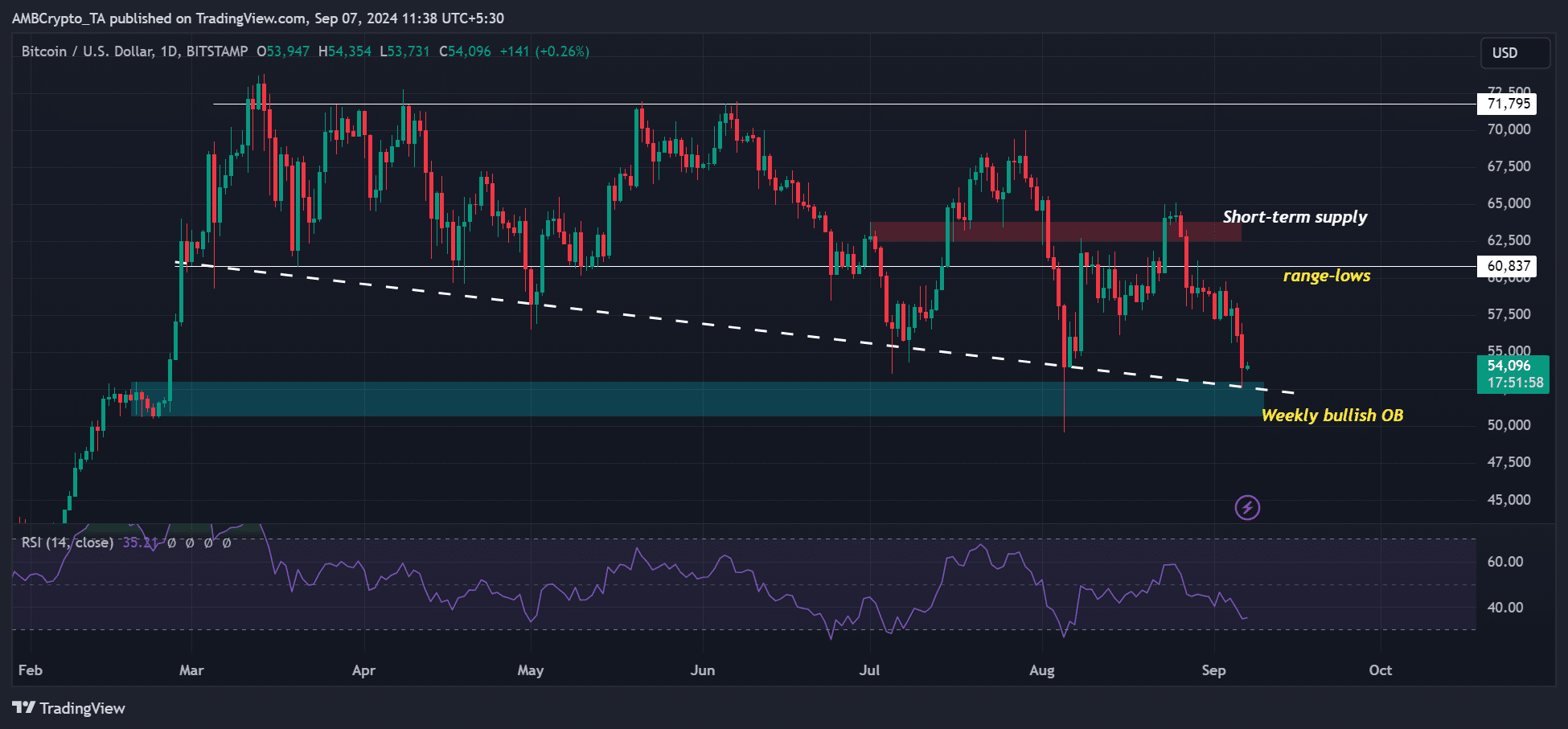Click the 'Weekly bullish OB' annotation
The height and width of the screenshot is (729, 1568).
tap(1332, 416)
